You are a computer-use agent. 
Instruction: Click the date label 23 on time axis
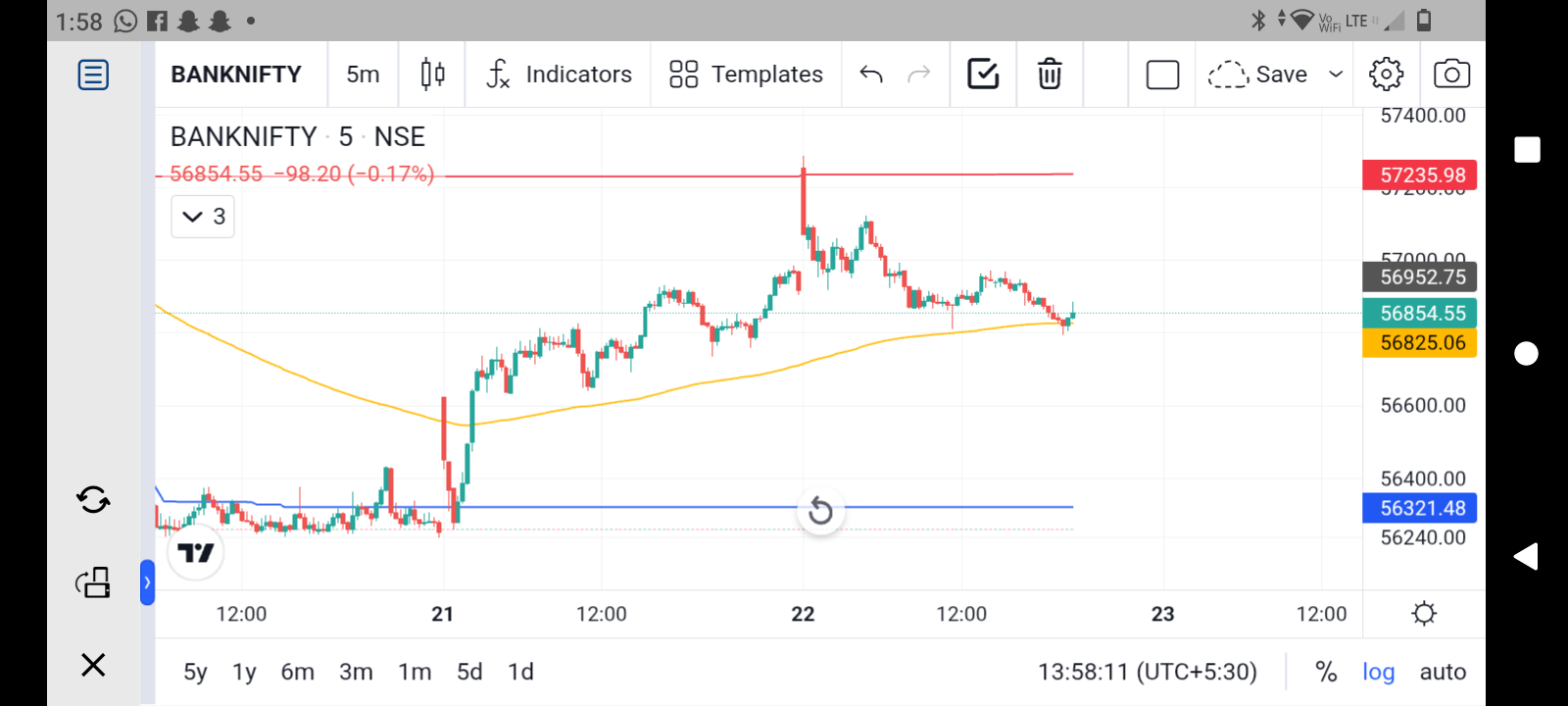(x=1162, y=614)
